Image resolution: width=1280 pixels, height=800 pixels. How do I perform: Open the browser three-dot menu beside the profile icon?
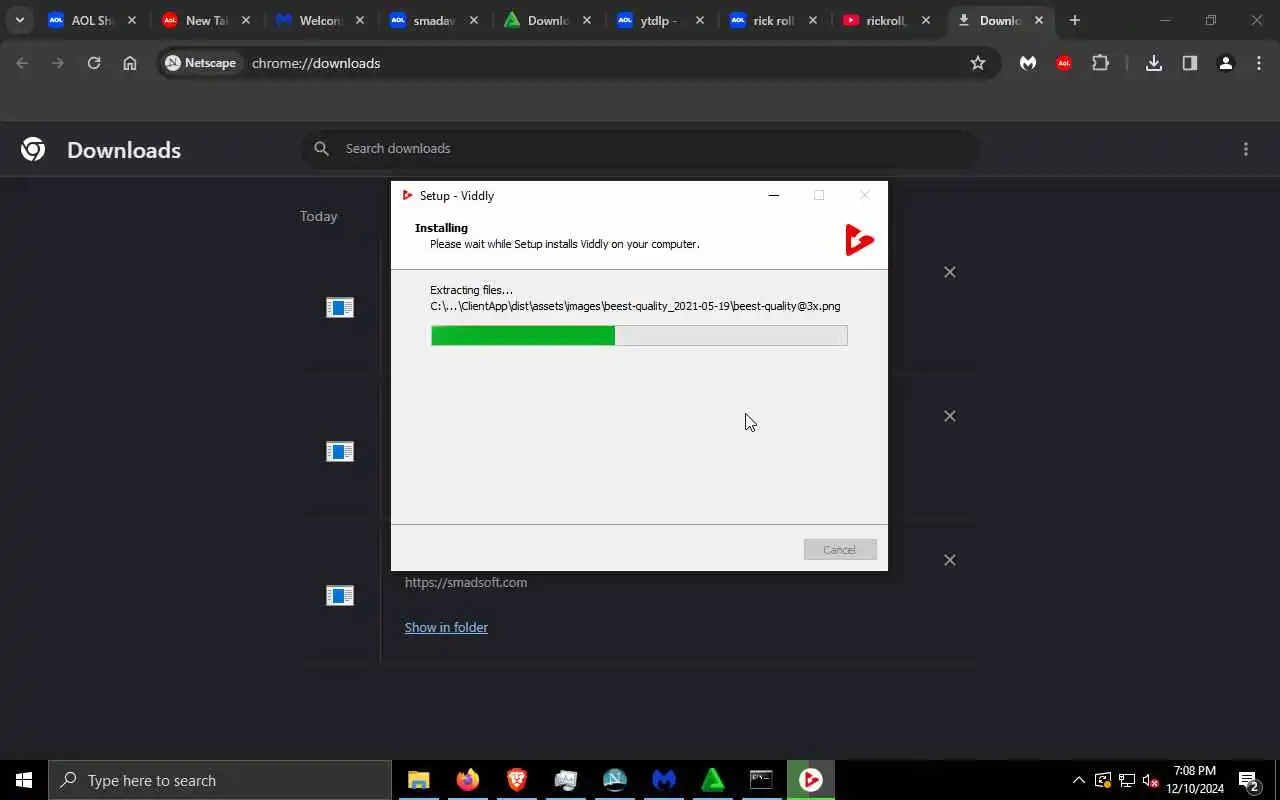tap(1259, 63)
